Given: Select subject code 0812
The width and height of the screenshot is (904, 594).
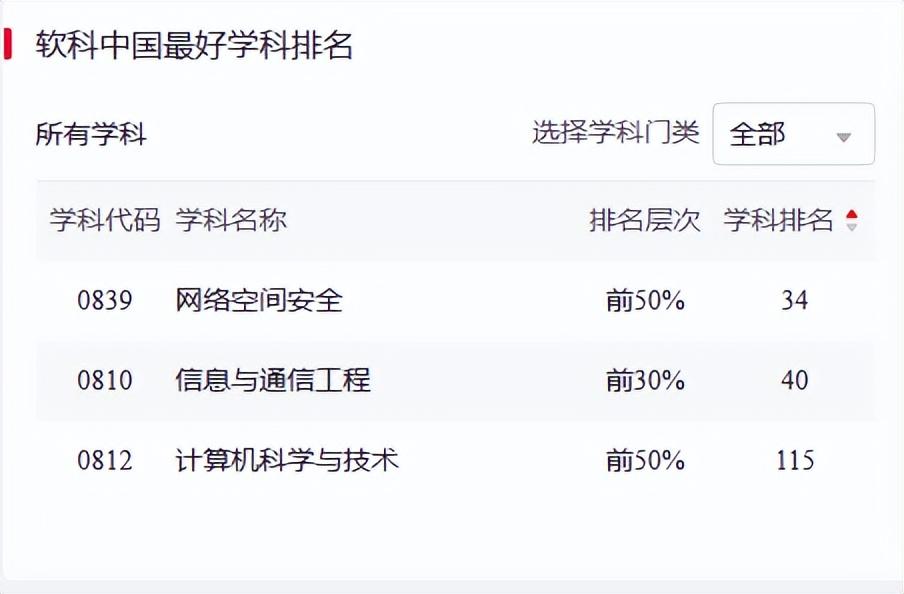Looking at the screenshot, I should (x=105, y=460).
